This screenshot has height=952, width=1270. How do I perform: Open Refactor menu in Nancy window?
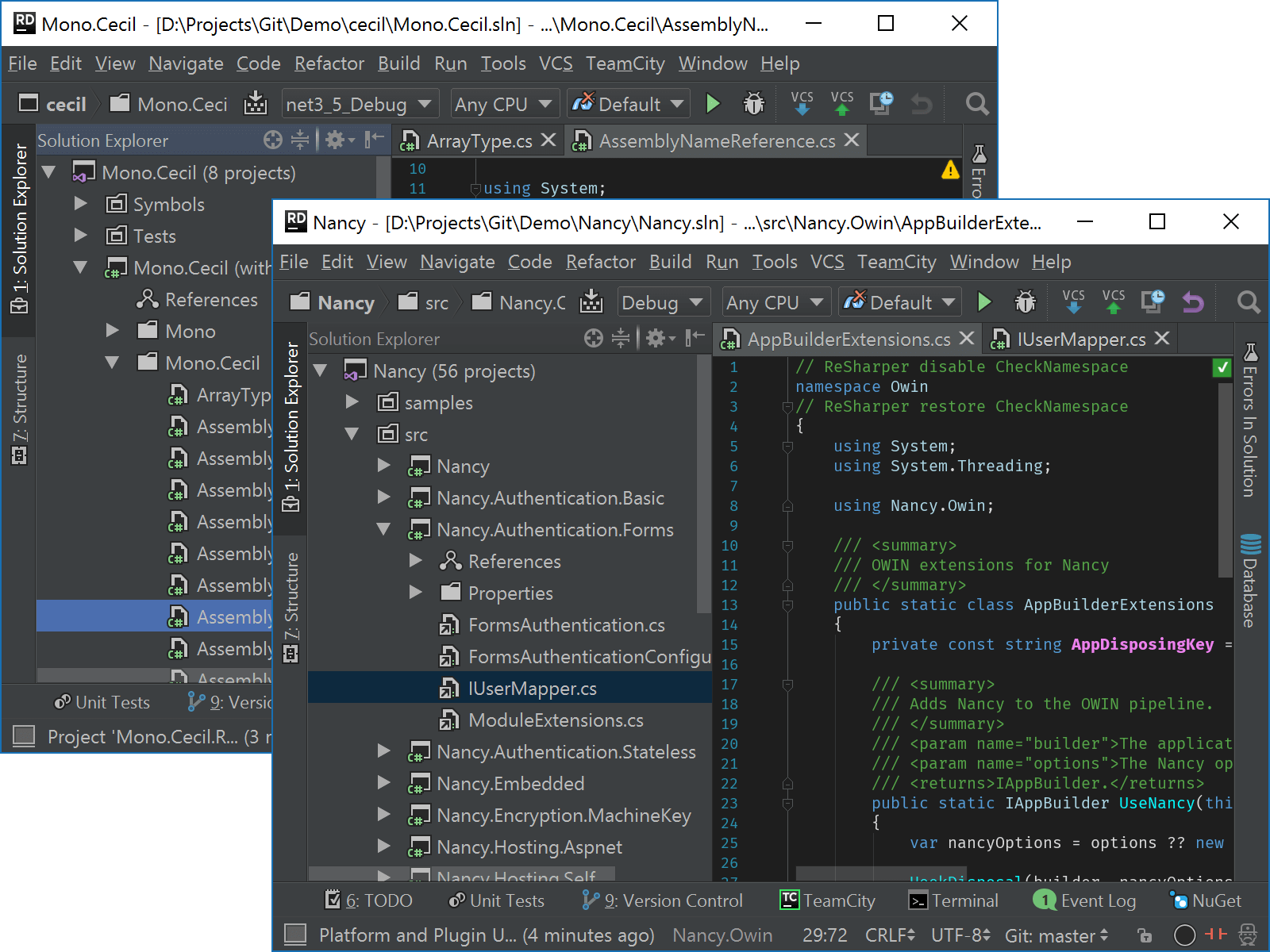tap(600, 262)
